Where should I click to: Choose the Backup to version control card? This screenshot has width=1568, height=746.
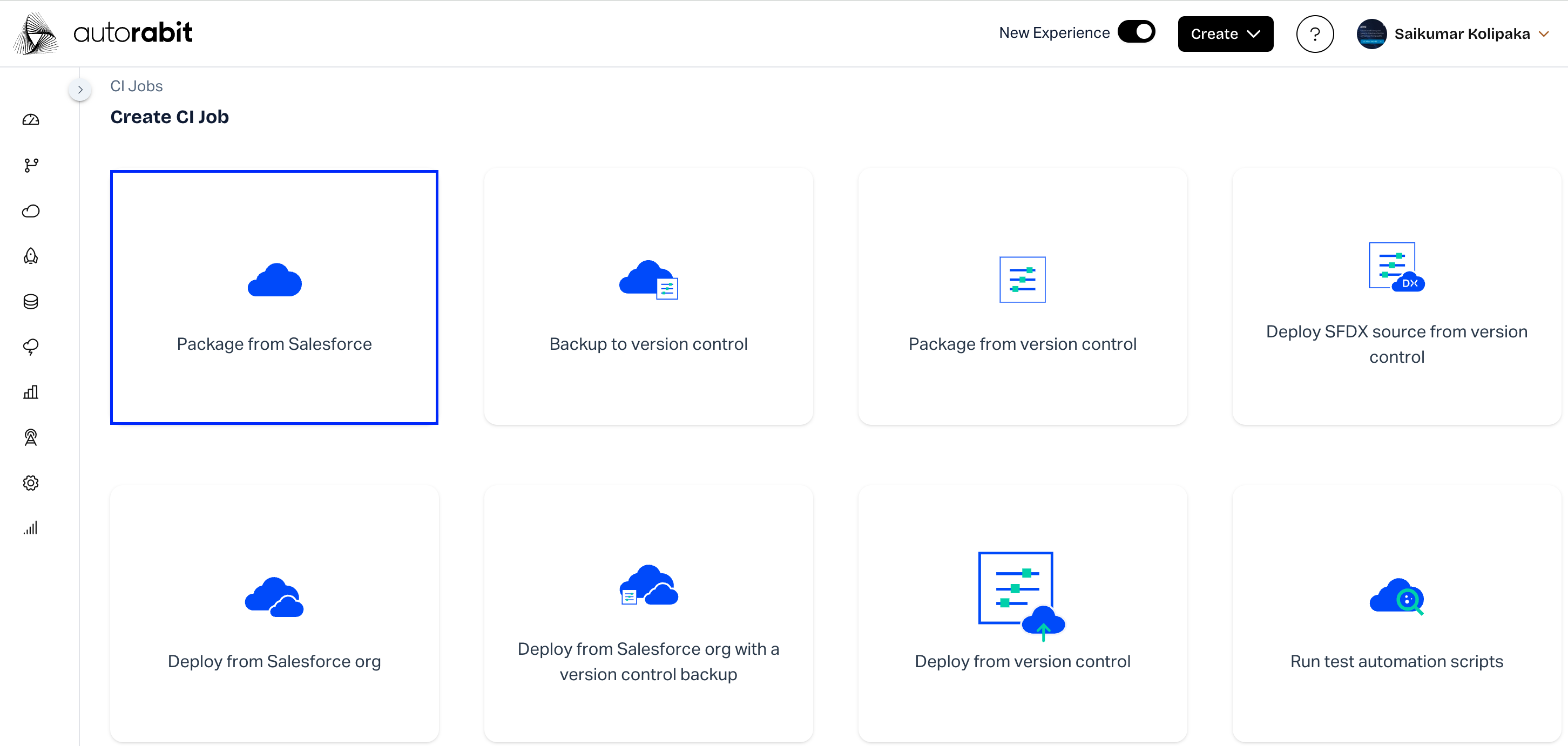click(x=647, y=297)
